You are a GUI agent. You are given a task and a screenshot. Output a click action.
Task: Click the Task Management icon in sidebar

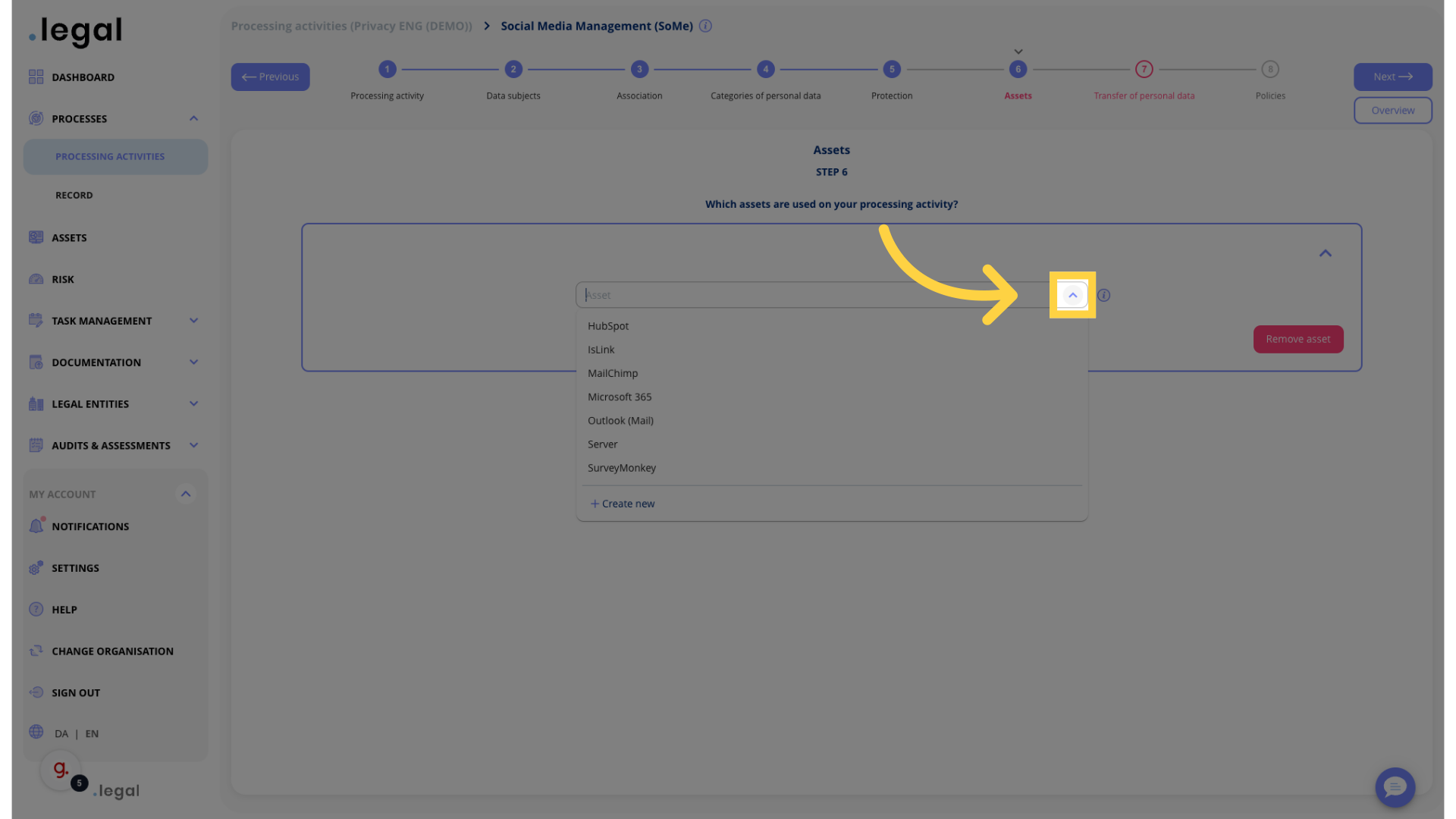35,320
